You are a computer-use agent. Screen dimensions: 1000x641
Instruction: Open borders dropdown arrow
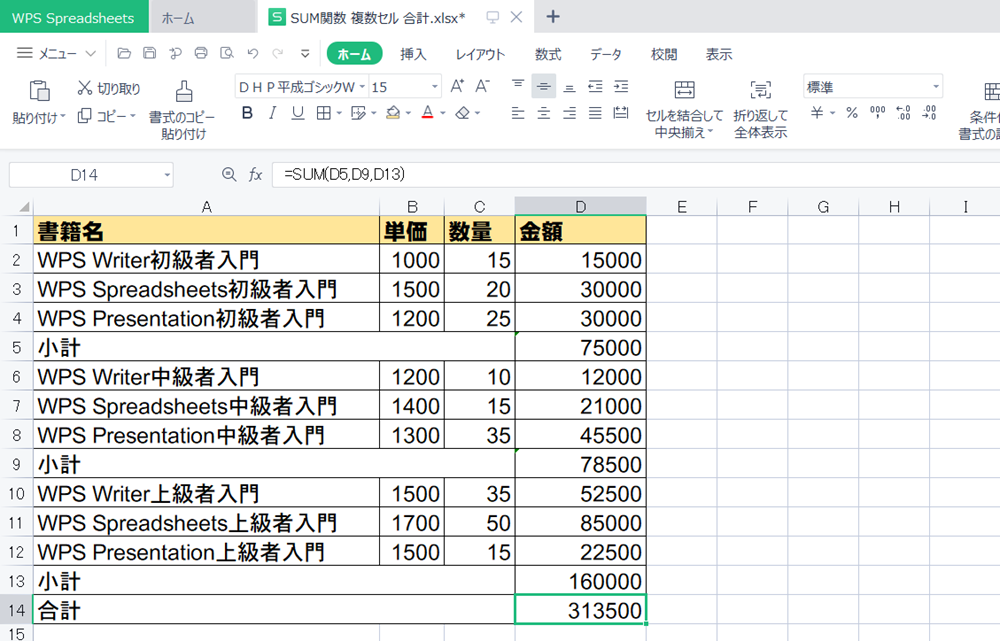[339, 113]
